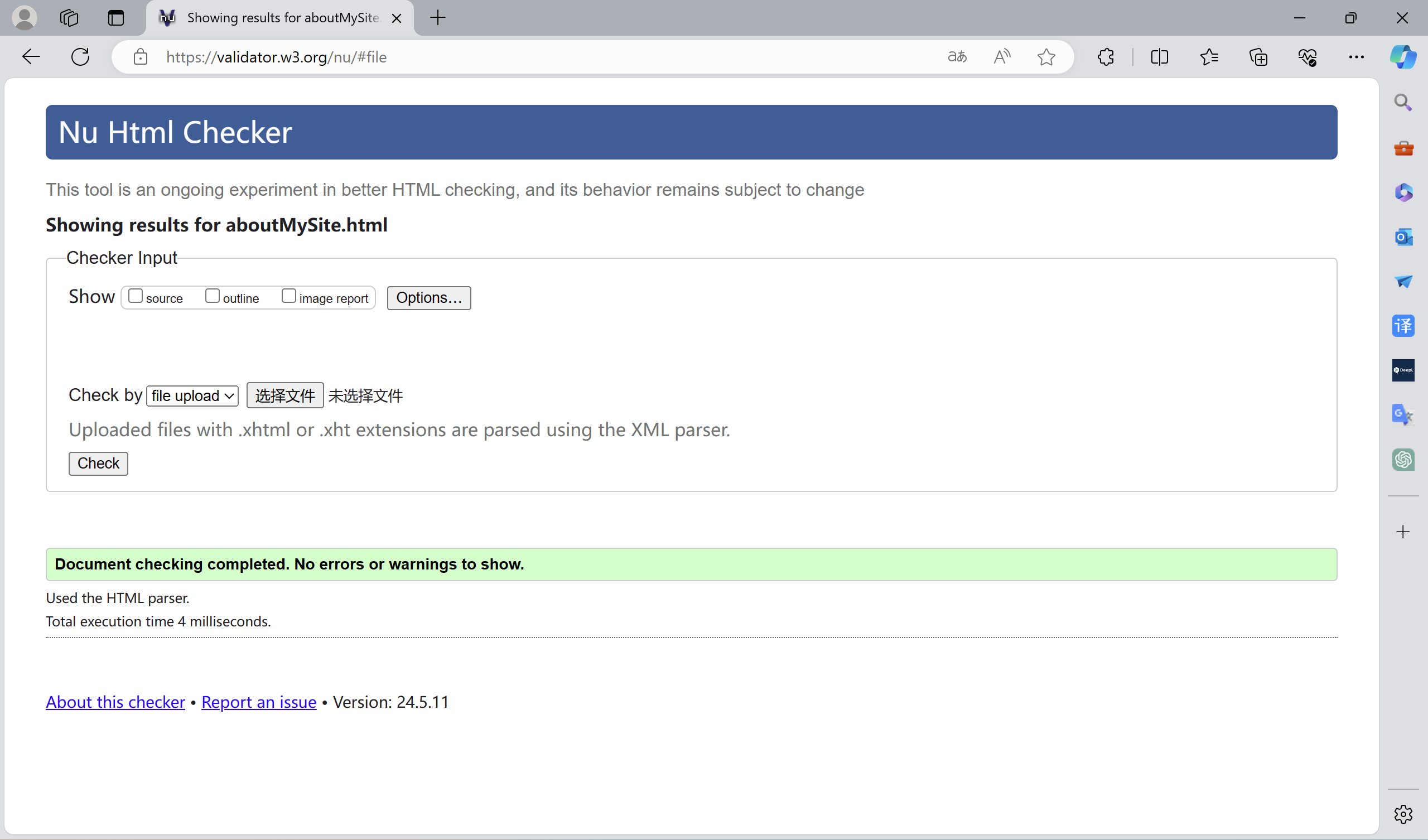Open the profile avatar menu
Image resolution: width=1428 pixels, height=840 pixels.
pos(24,18)
